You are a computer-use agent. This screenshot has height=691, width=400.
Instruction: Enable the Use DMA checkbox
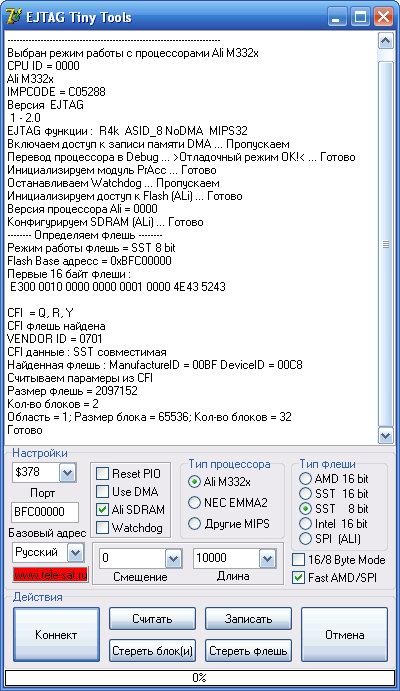pyautogui.click(x=102, y=491)
